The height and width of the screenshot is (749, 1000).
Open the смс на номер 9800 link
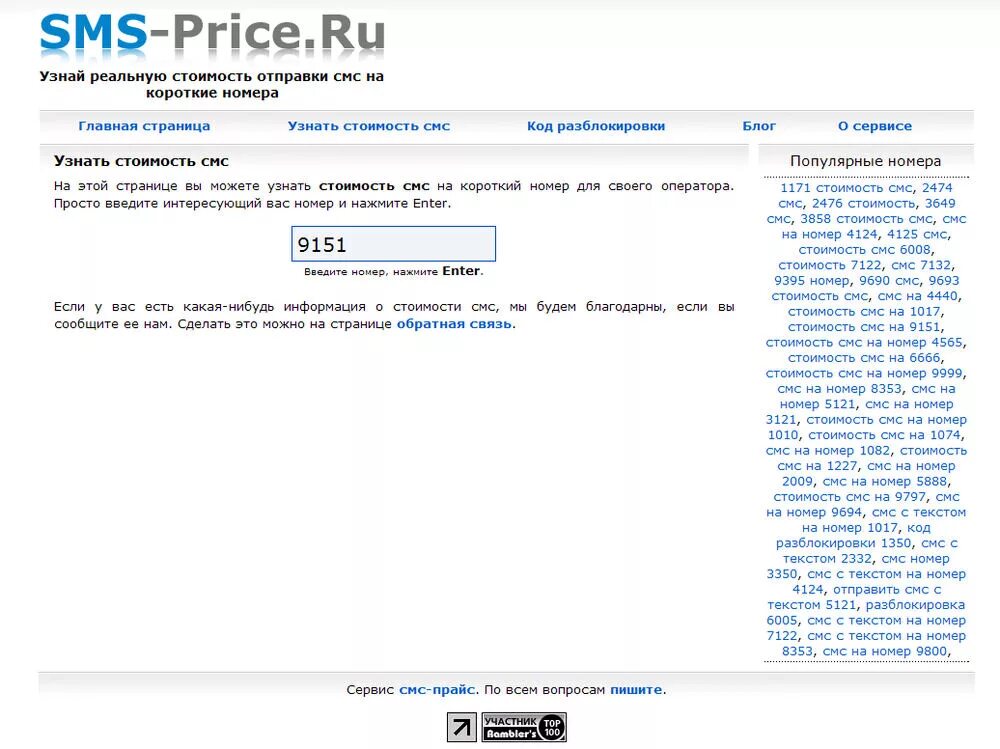[x=885, y=651]
